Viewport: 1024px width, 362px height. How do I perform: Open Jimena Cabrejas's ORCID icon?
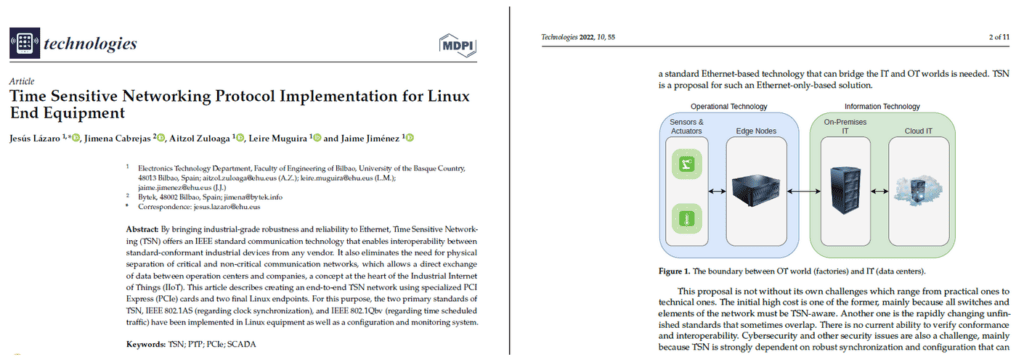[x=160, y=138]
